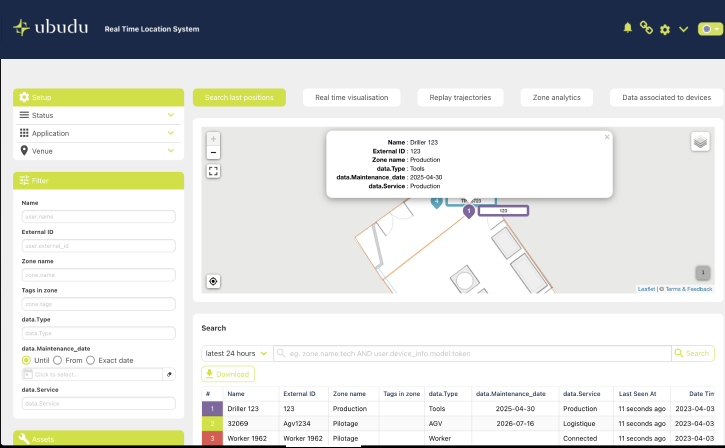Focus the data.Service filter field

click(98, 403)
